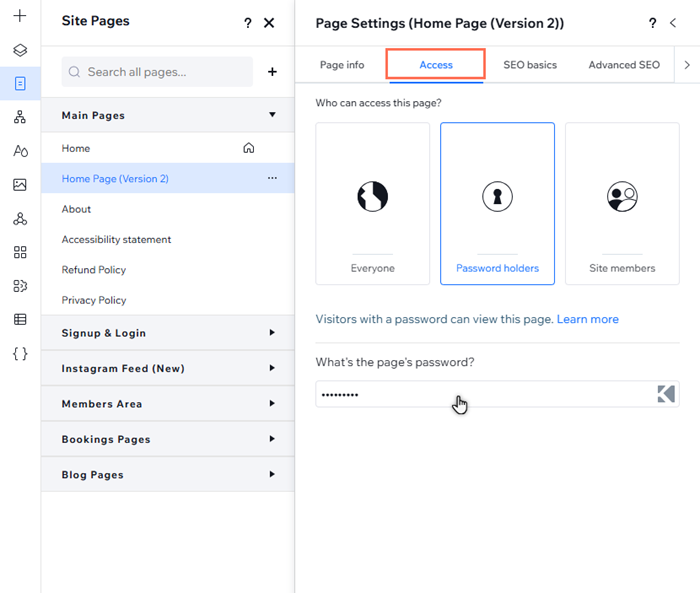The image size is (700, 593).
Task: Switch to the SEO basics tab
Action: pos(529,65)
